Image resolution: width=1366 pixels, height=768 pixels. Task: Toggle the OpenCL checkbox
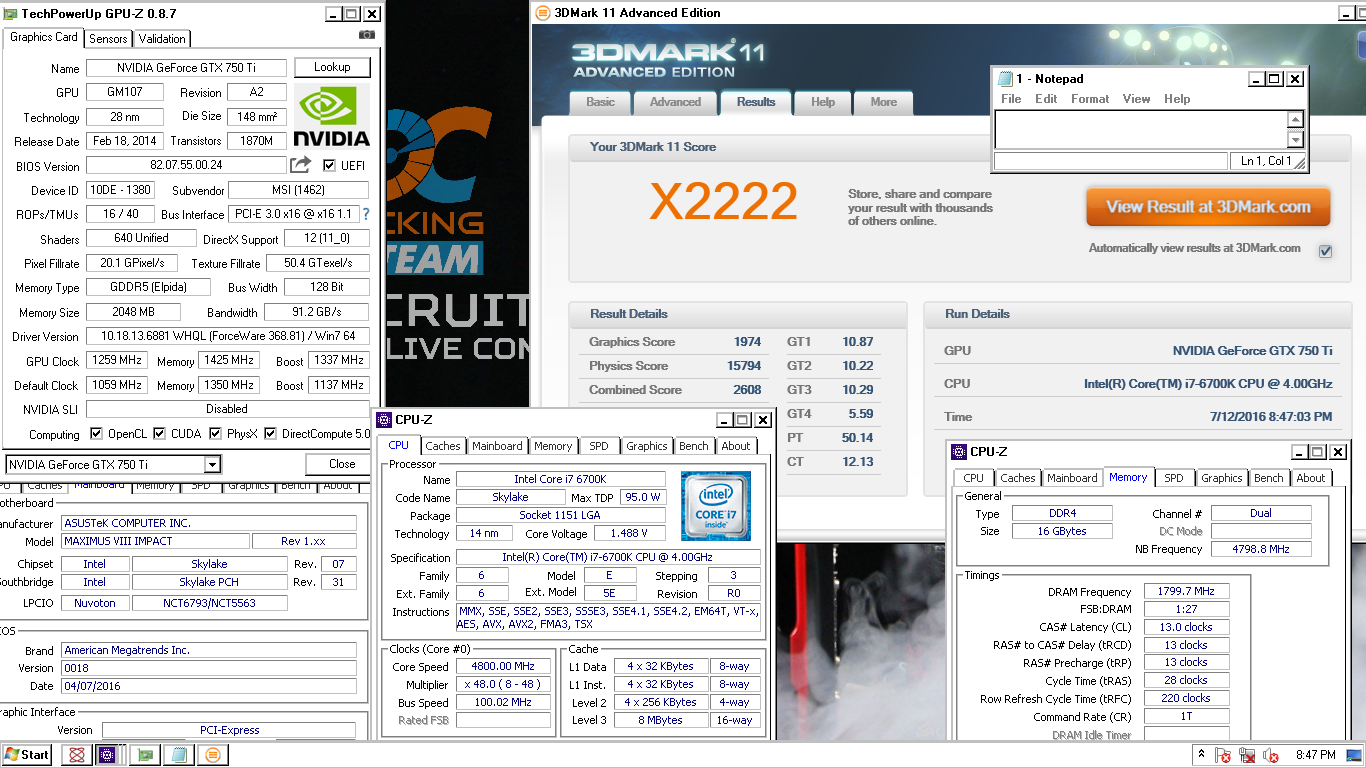pyautogui.click(x=96, y=434)
